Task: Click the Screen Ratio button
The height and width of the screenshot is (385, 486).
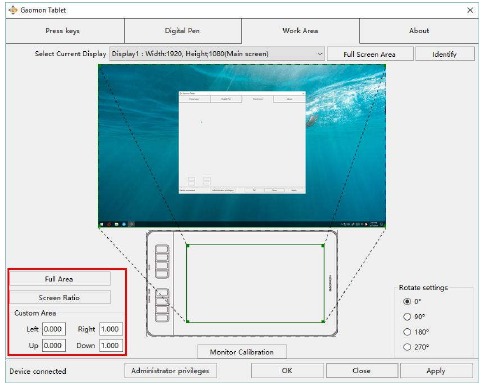Action: click(x=59, y=297)
